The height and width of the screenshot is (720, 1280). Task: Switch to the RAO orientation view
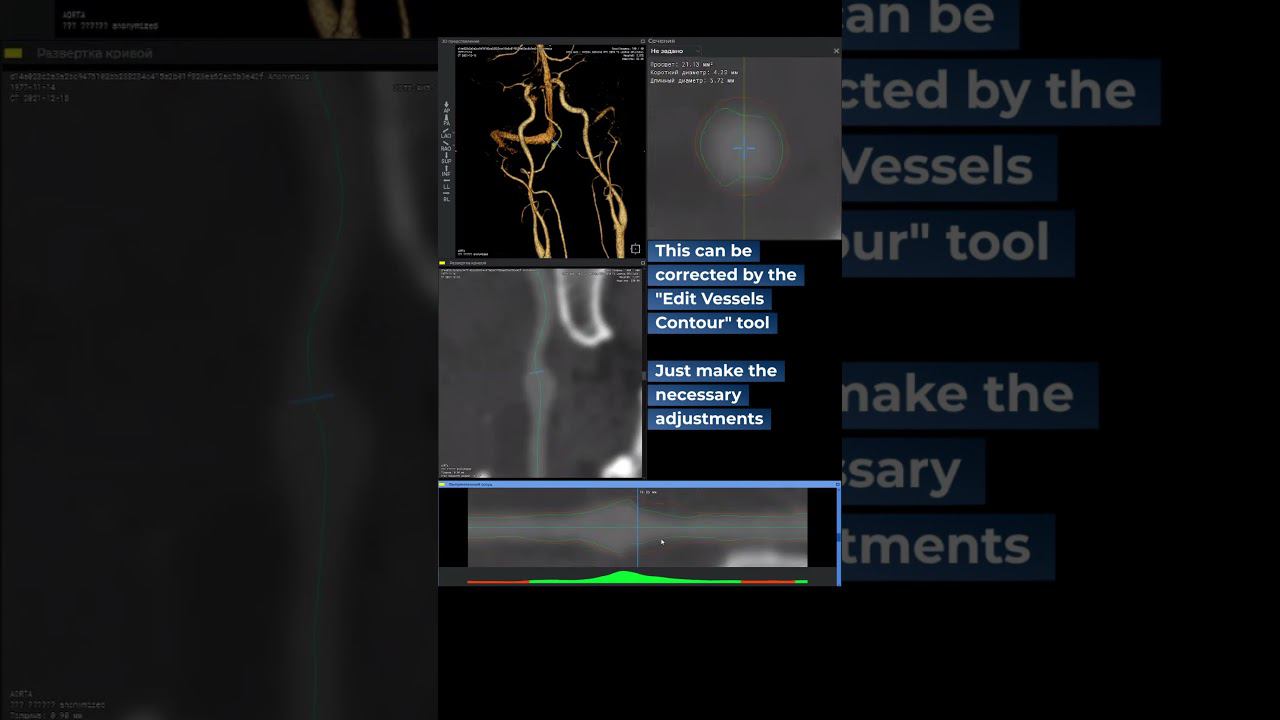tap(447, 146)
